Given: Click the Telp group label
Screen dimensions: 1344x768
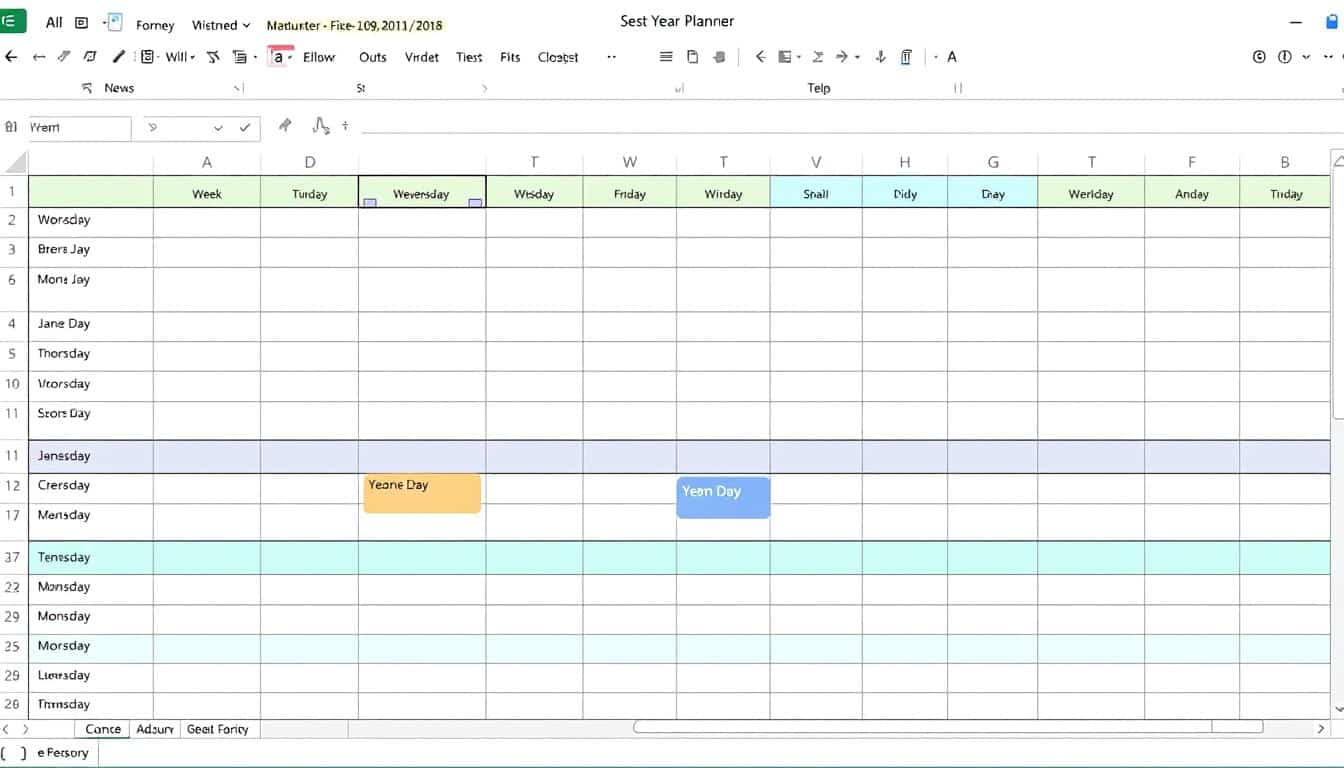Looking at the screenshot, I should click(819, 88).
